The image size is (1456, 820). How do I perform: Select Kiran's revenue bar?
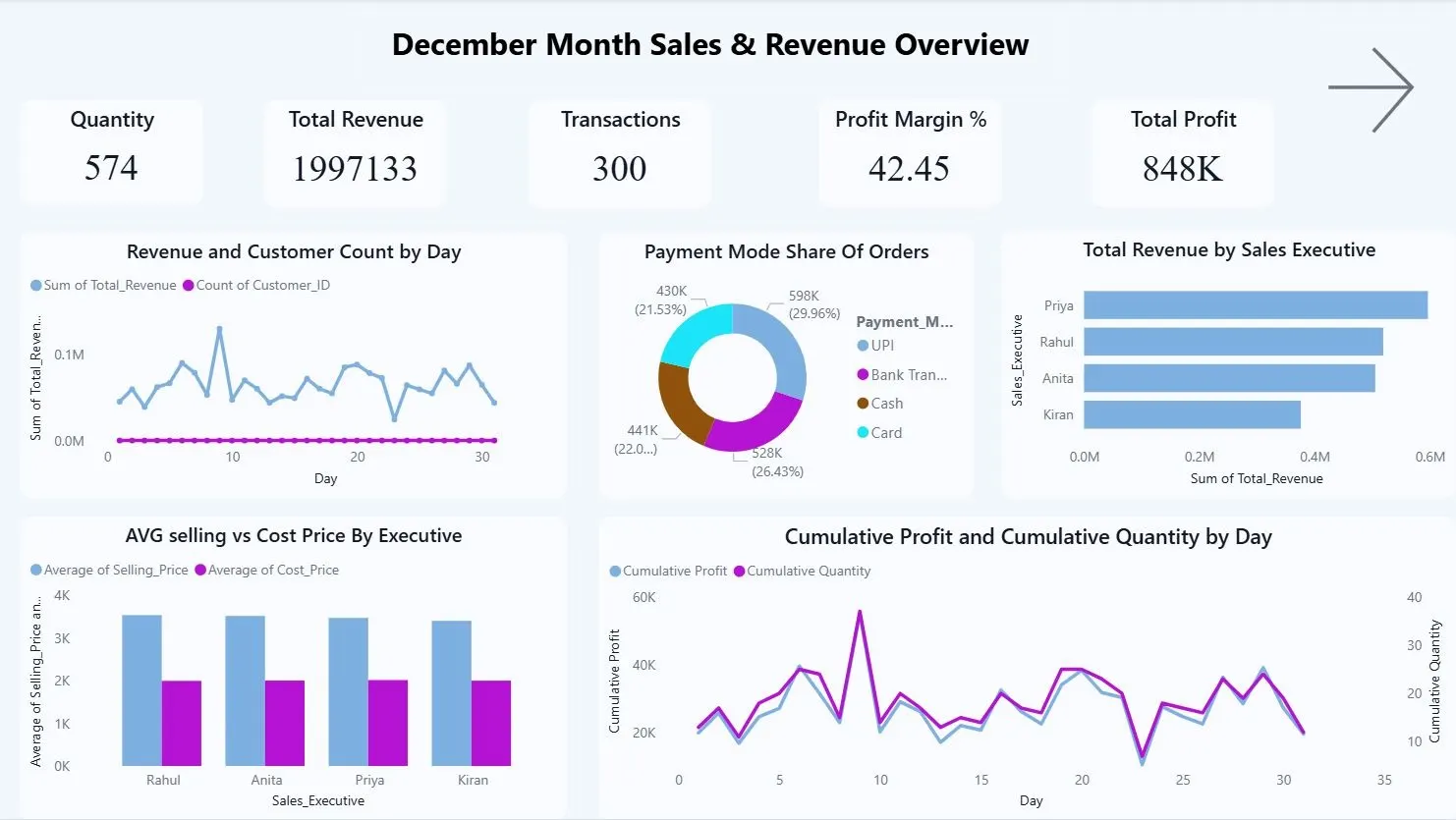[x=1192, y=414]
